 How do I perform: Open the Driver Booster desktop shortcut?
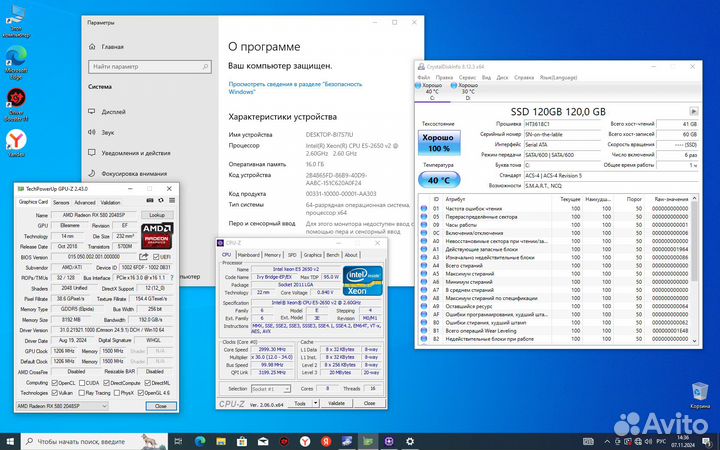(16, 105)
